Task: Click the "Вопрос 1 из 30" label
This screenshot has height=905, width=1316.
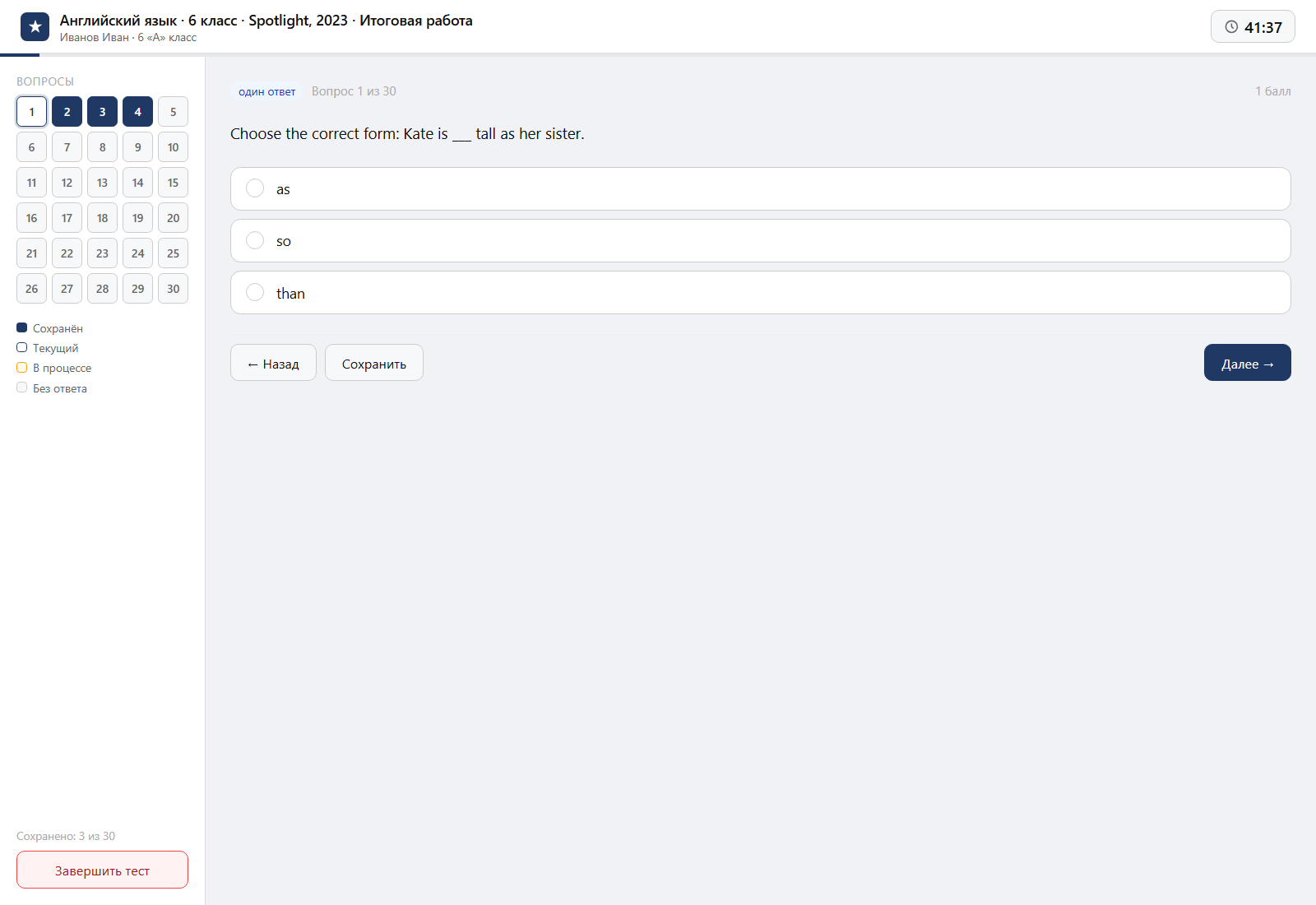Action: pos(354,91)
